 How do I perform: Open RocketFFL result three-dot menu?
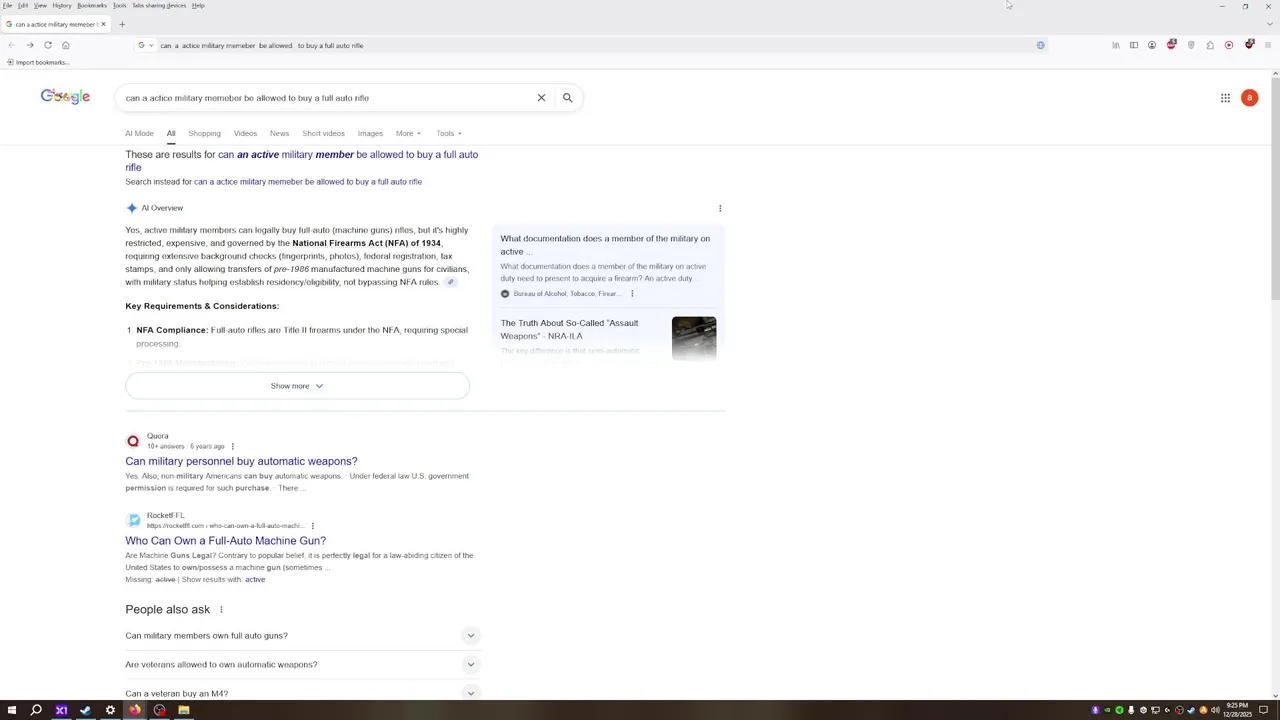(312, 526)
